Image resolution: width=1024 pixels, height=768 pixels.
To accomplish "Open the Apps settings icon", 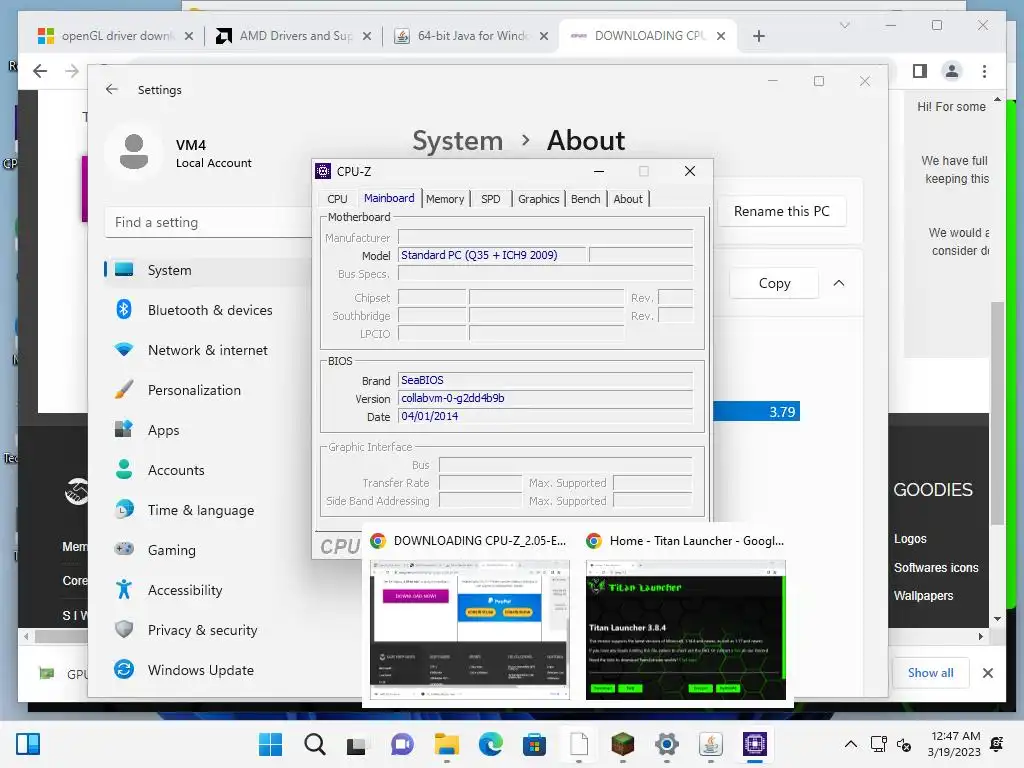I will (124, 430).
